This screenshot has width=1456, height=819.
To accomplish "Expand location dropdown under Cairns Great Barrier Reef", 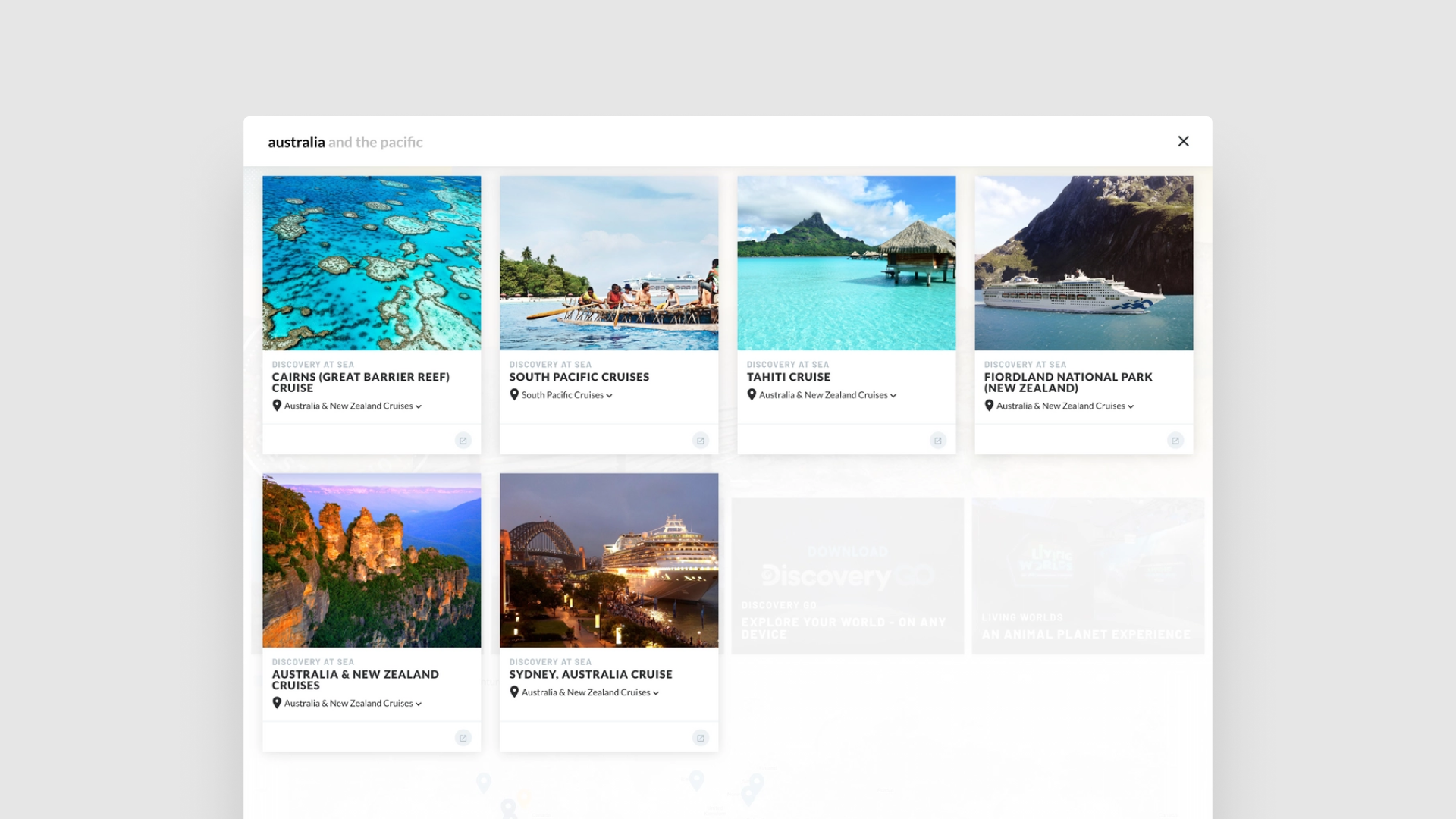I will (x=419, y=406).
